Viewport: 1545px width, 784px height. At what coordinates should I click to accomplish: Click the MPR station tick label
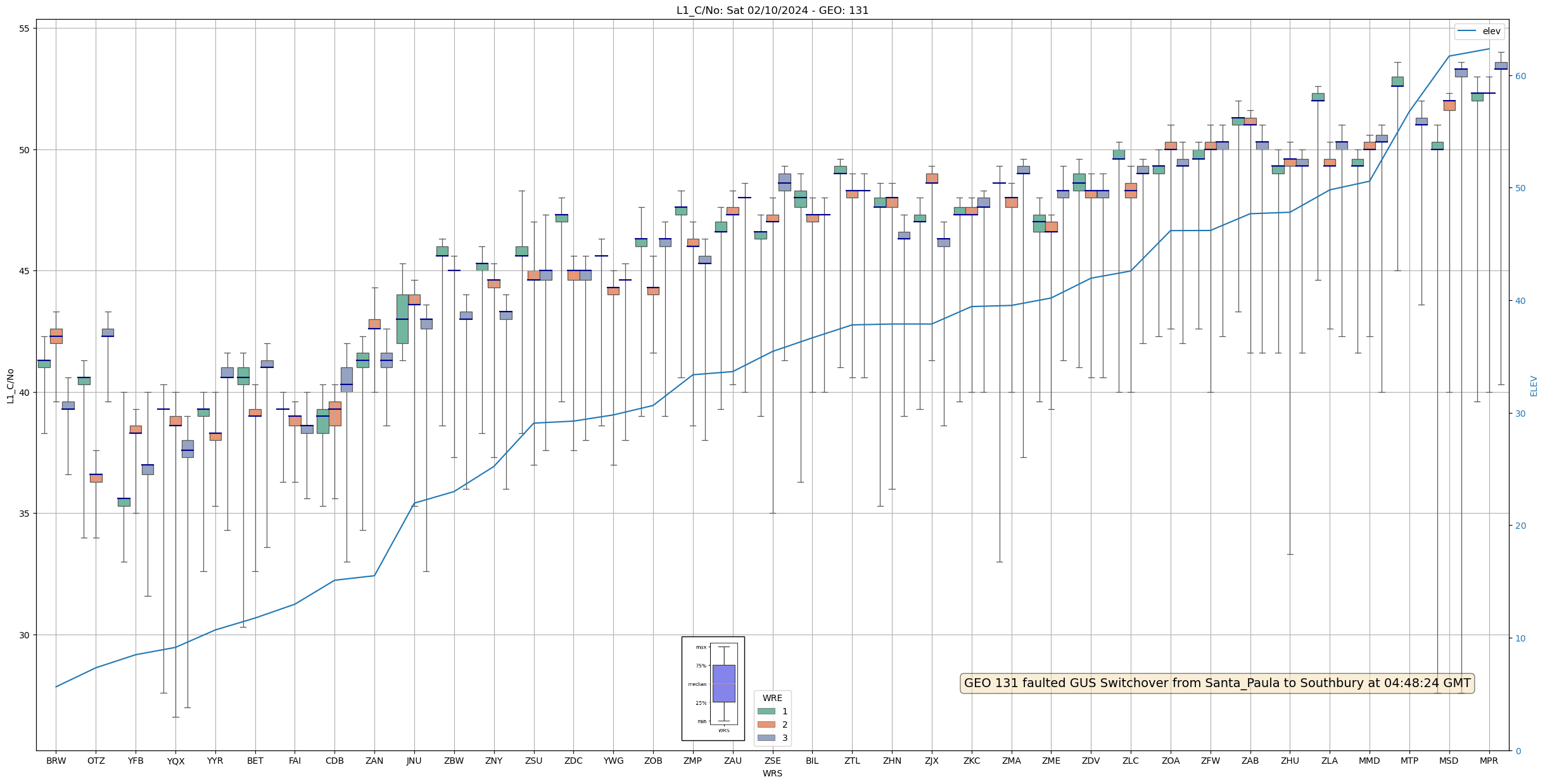pyautogui.click(x=1489, y=761)
